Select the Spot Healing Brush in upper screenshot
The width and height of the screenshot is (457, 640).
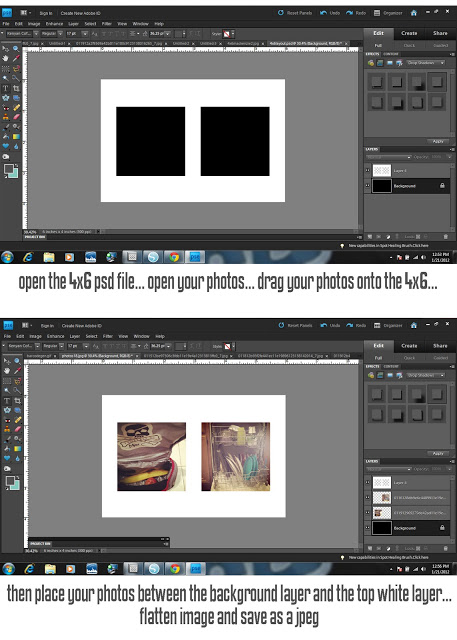point(16,108)
